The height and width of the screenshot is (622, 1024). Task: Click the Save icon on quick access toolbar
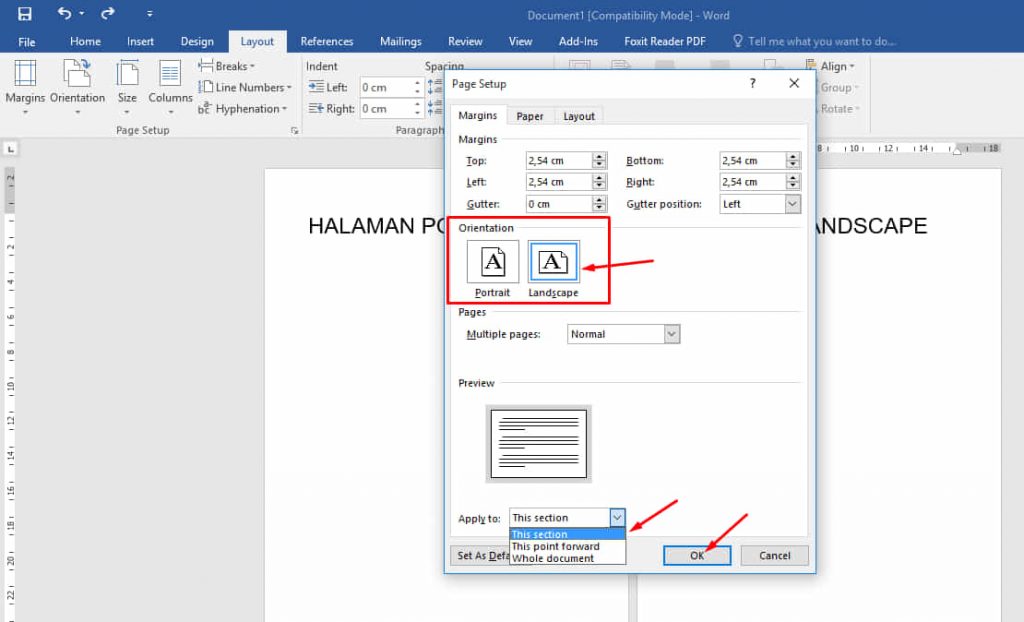point(25,13)
